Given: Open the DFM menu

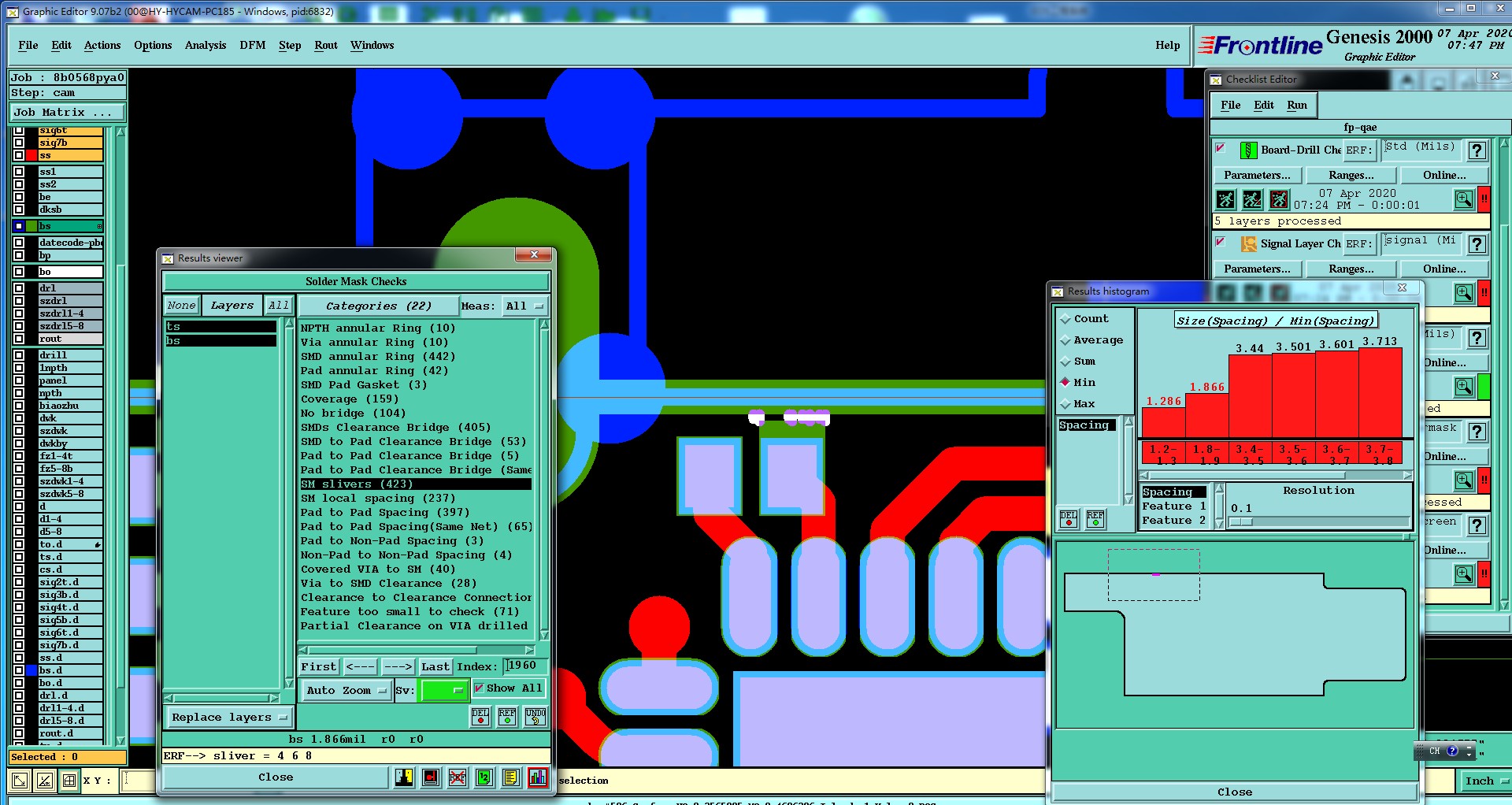Looking at the screenshot, I should (x=253, y=46).
